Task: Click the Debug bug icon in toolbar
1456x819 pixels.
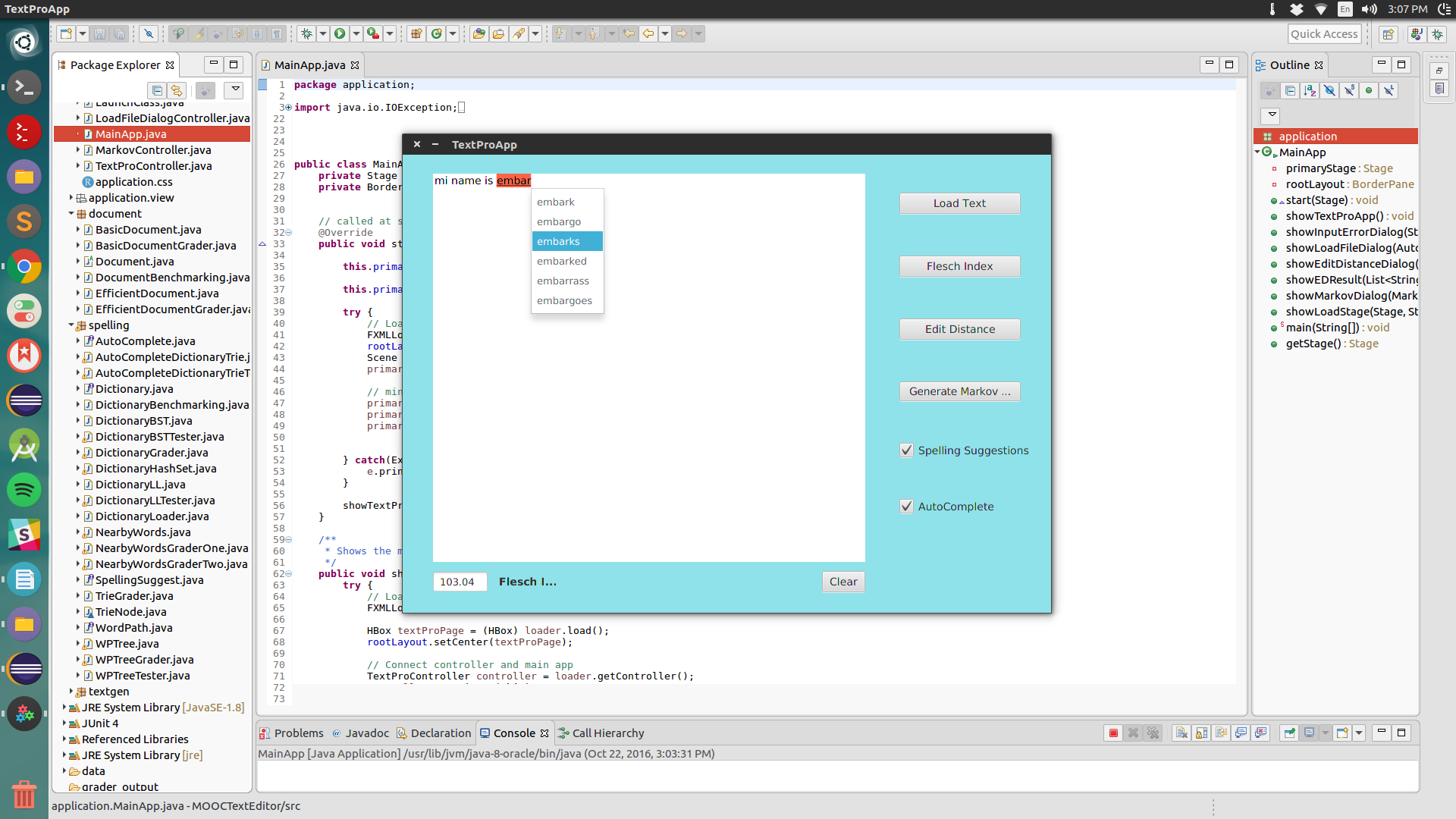Action: [x=306, y=33]
